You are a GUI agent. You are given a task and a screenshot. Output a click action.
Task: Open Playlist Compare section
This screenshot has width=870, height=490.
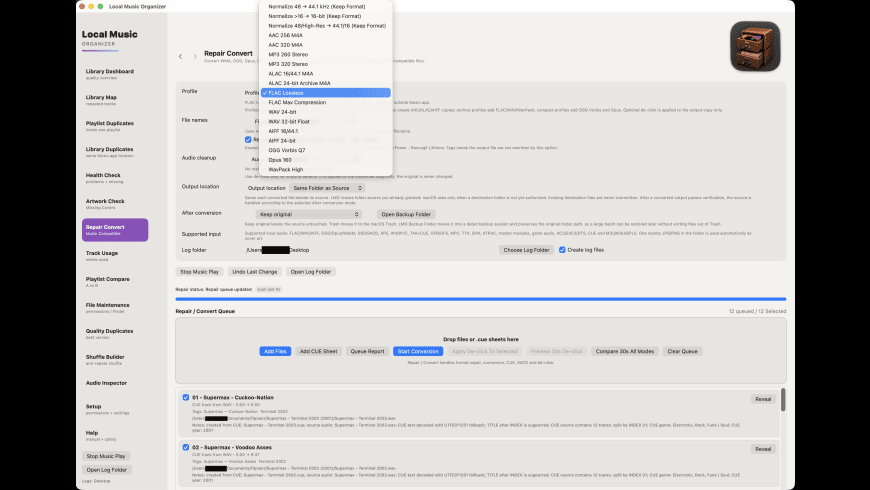pyautogui.click(x=115, y=282)
